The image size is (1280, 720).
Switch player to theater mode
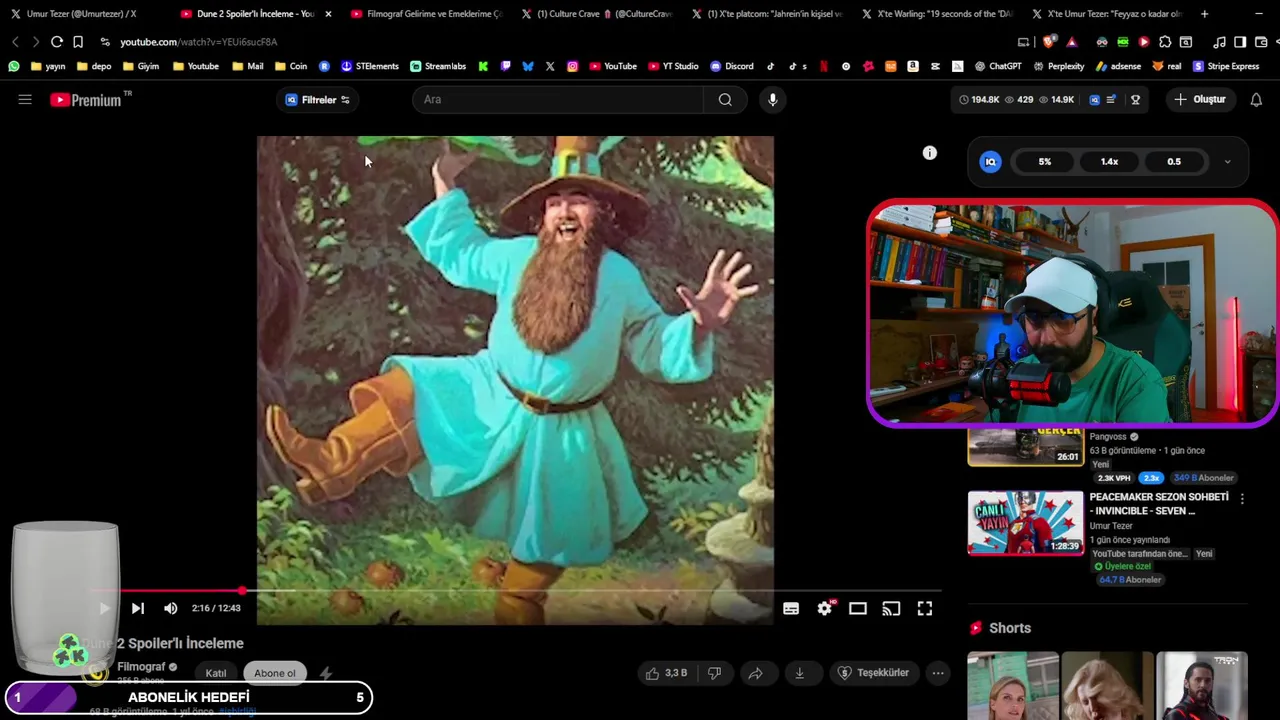[x=858, y=608]
